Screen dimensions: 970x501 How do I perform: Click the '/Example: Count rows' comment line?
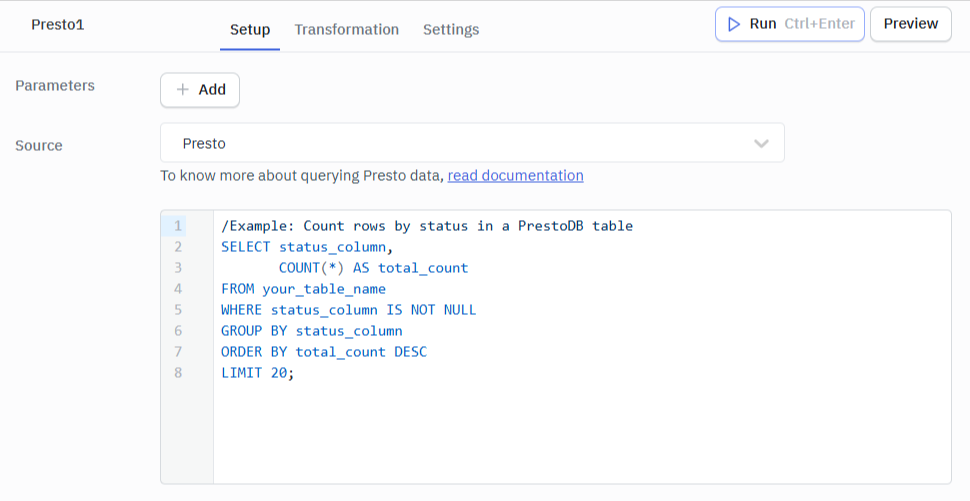427,226
